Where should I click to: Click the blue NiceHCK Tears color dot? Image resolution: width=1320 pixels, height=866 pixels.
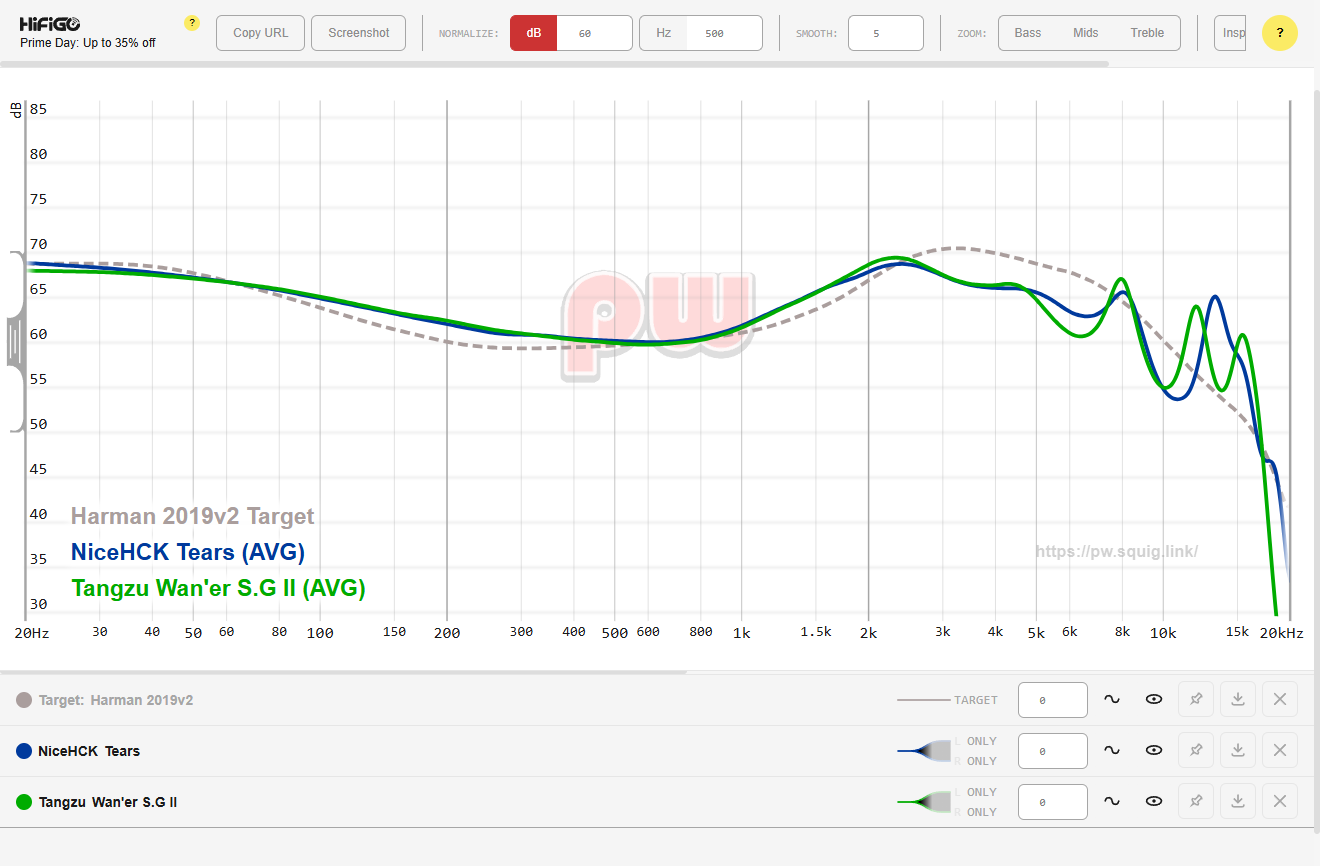coord(24,751)
